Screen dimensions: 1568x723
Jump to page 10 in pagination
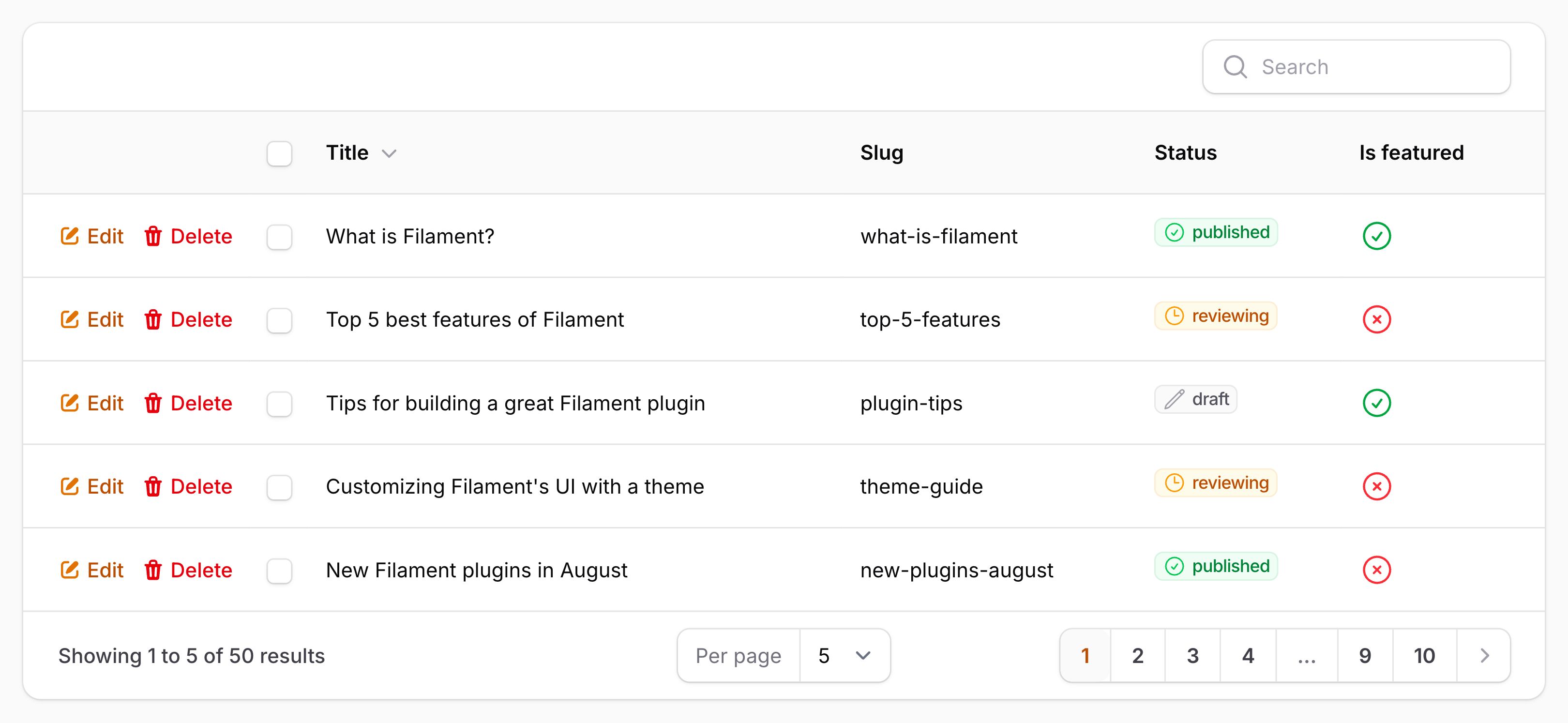[x=1424, y=655]
